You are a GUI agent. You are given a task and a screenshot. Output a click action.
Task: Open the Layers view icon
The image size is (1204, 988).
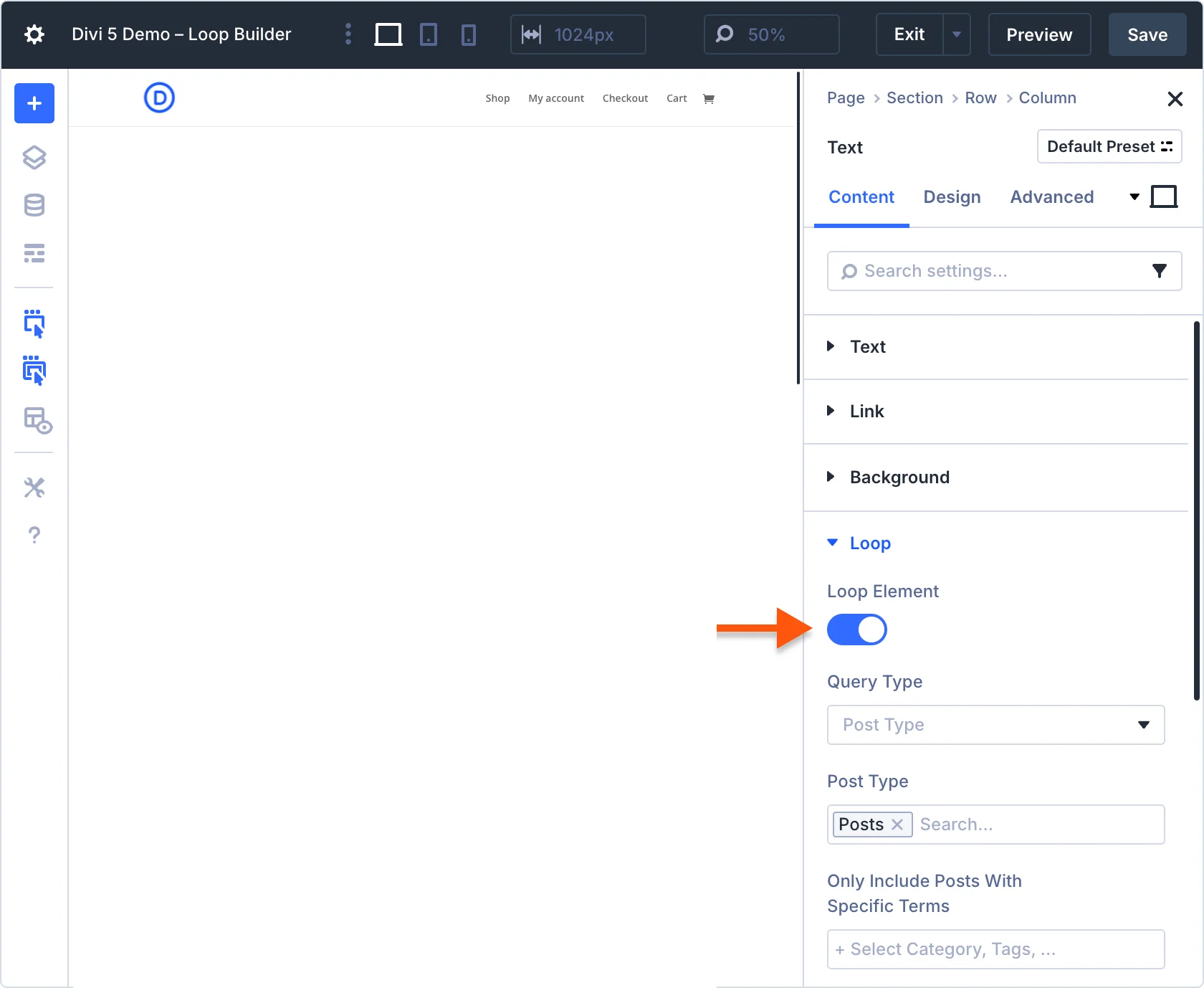click(34, 158)
